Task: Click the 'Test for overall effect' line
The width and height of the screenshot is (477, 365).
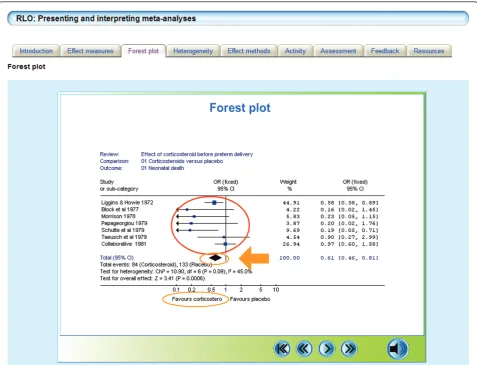Action: click(x=152, y=278)
